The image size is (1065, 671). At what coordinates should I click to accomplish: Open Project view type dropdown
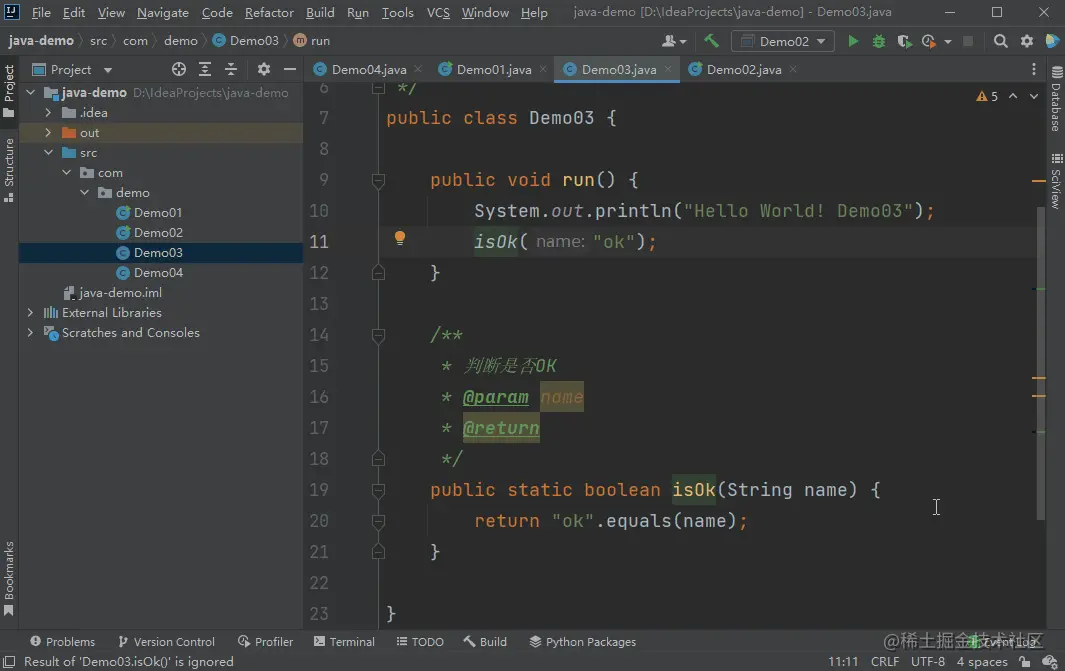click(72, 69)
